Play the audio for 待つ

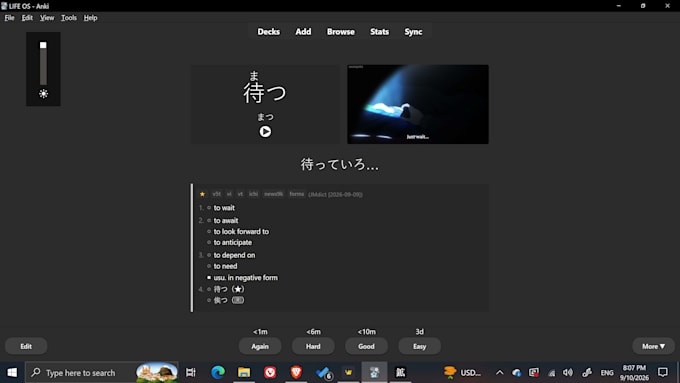265,131
